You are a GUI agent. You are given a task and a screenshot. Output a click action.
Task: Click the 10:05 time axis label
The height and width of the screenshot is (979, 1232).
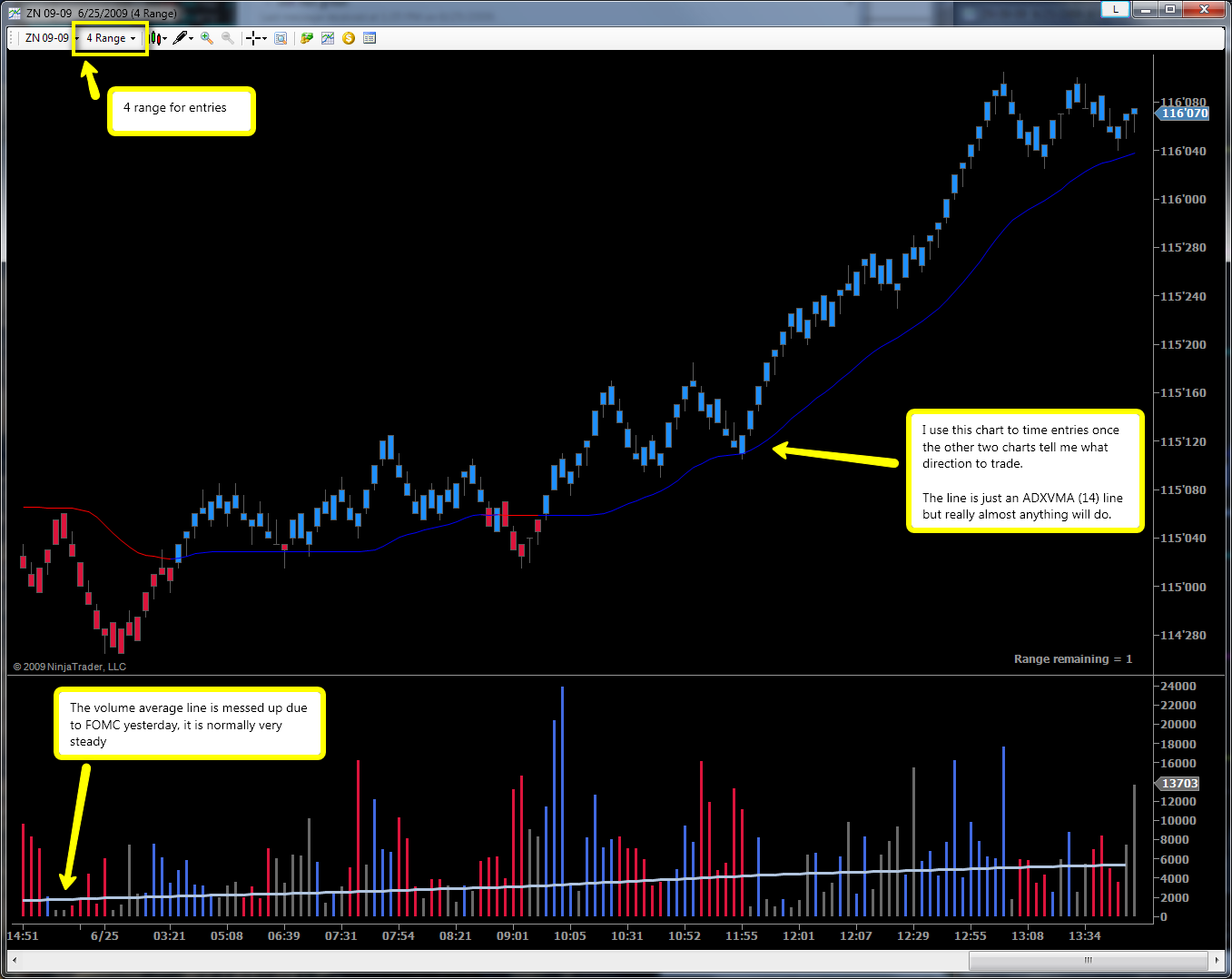click(x=570, y=936)
